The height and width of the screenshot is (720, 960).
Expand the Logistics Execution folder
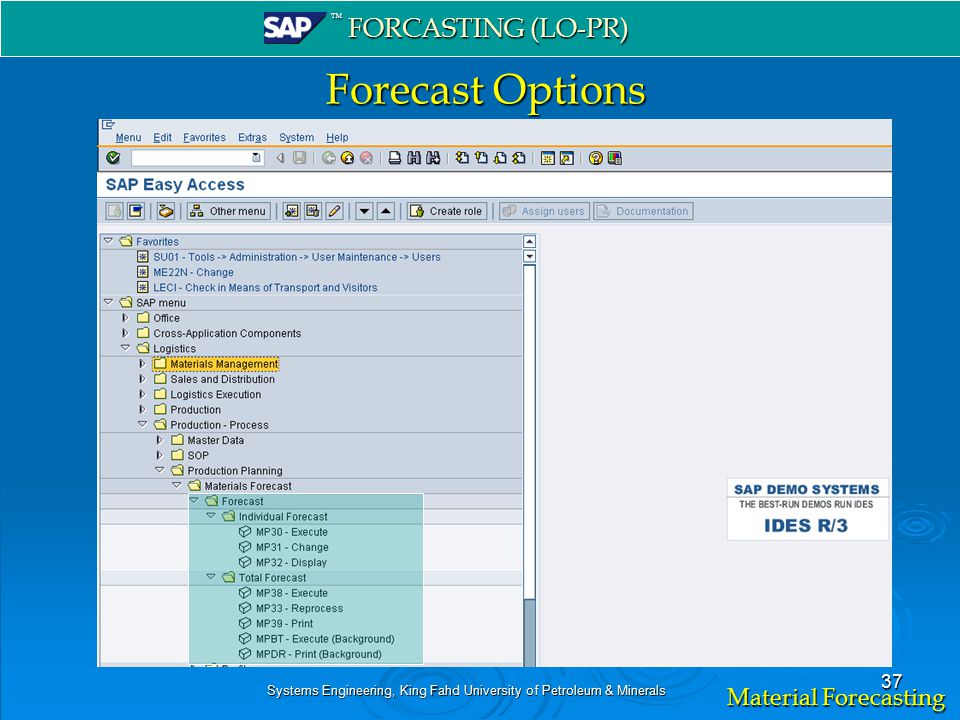[142, 394]
